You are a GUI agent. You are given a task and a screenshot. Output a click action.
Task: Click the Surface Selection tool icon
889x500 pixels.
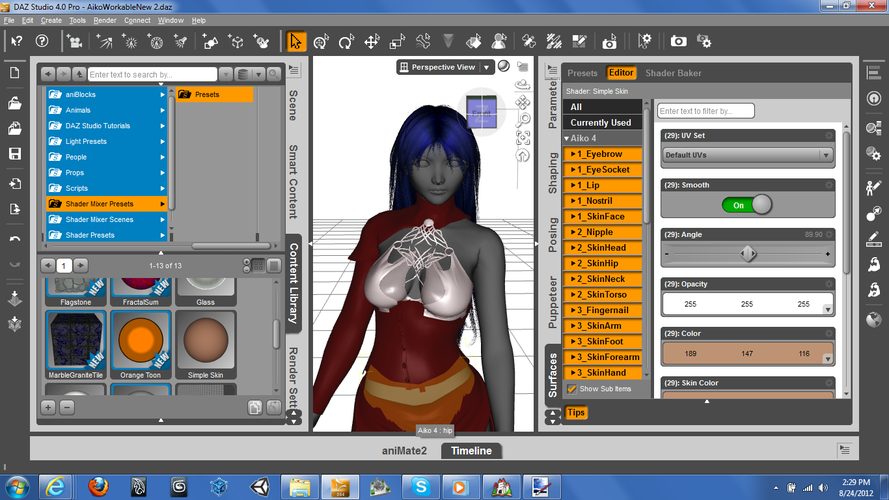[x=474, y=41]
